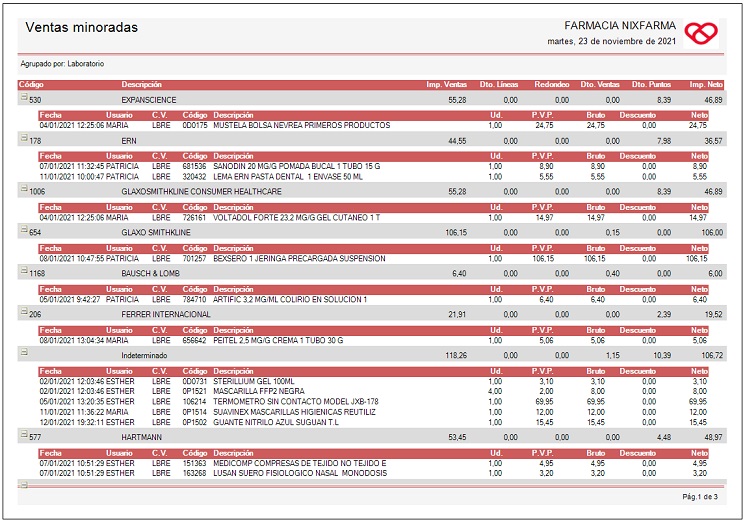Viewport: 745px width, 522px height.
Task: Click the Agrupado por: Laboratorio label
Action: click(62, 64)
